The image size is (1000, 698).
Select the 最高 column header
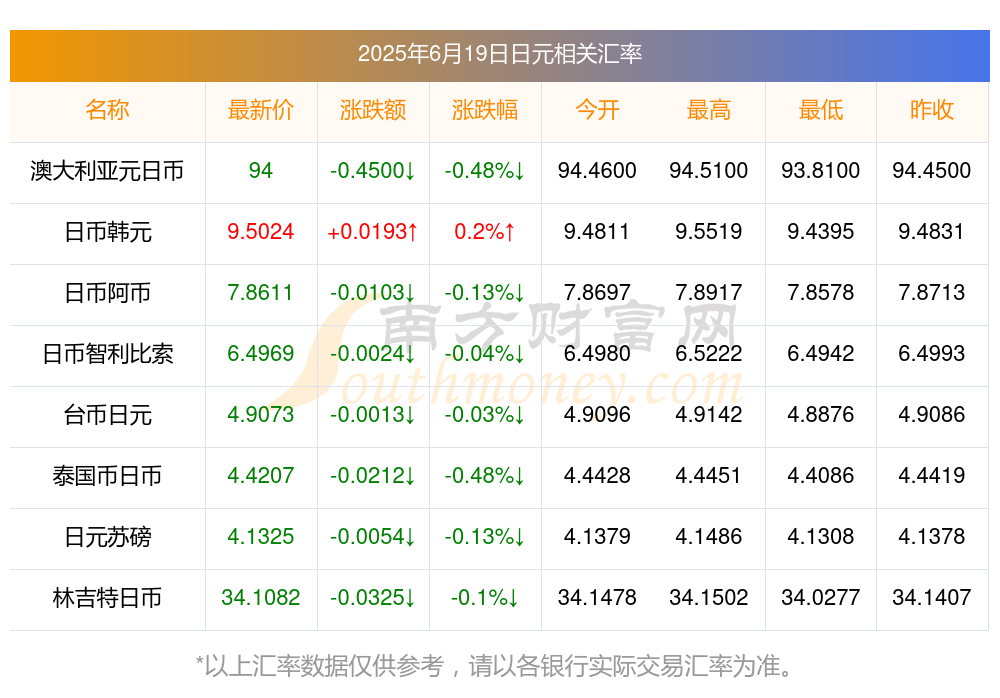[709, 110]
